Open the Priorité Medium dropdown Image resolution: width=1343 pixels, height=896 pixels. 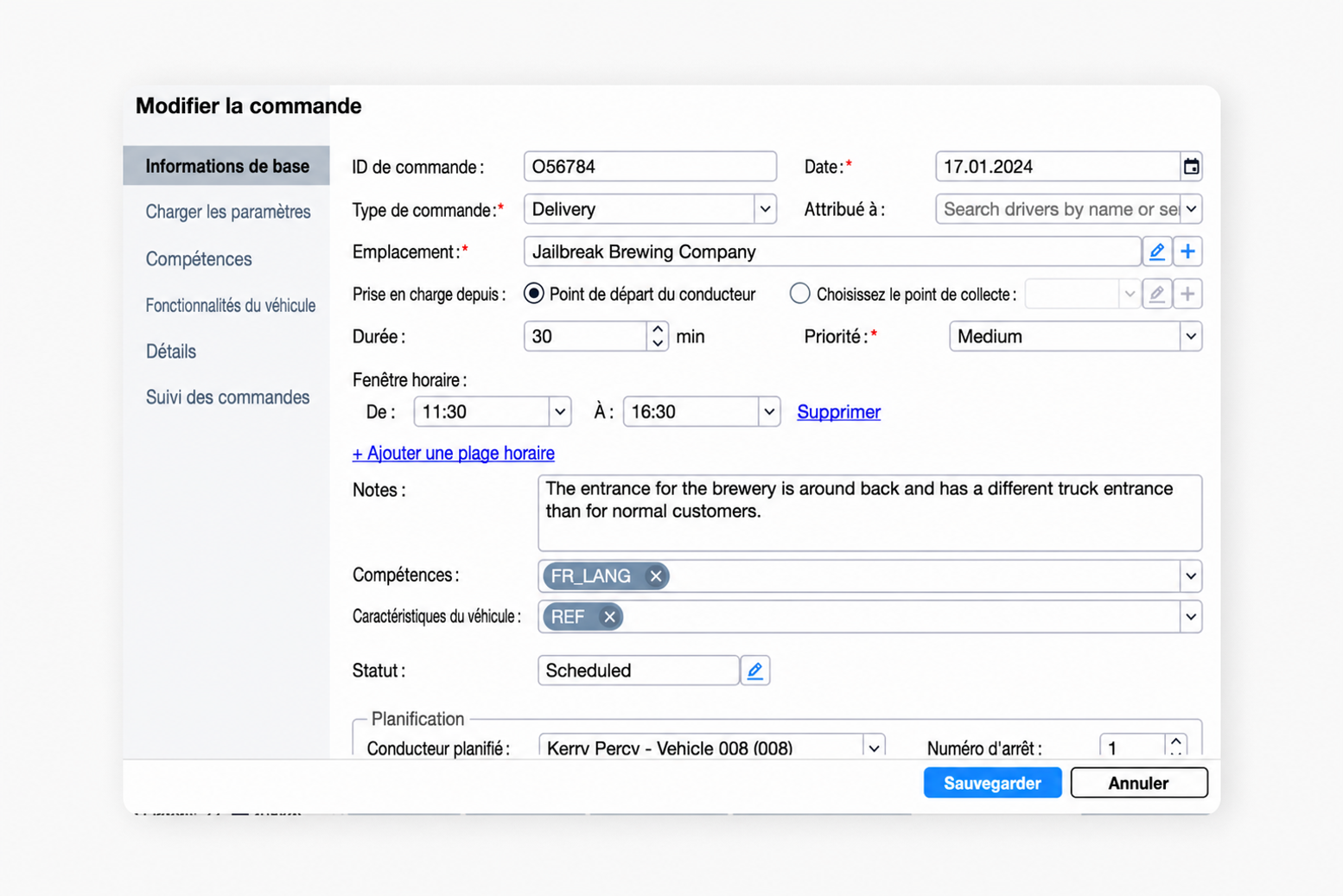point(1191,336)
